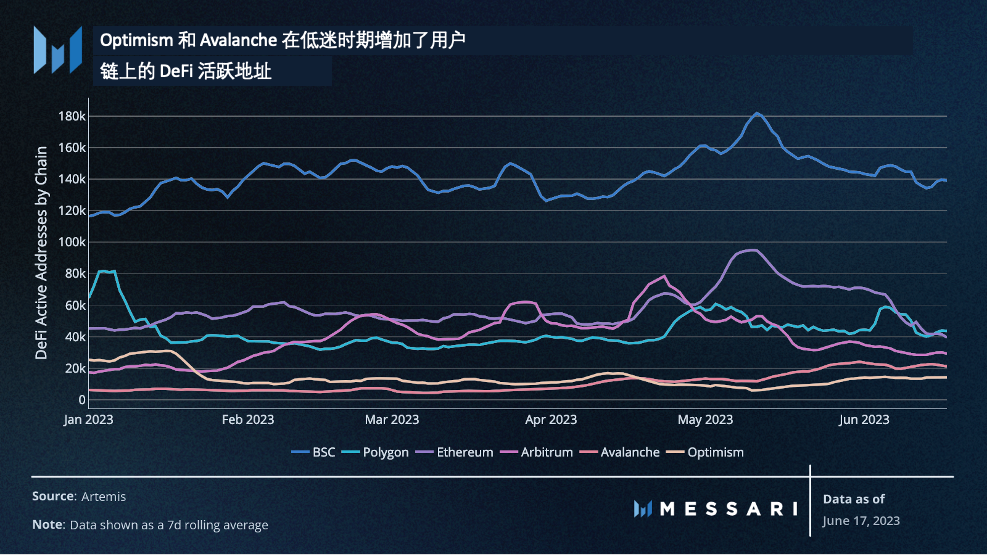Click the May 2023 x-axis label
This screenshot has width=987, height=555.
click(706, 419)
